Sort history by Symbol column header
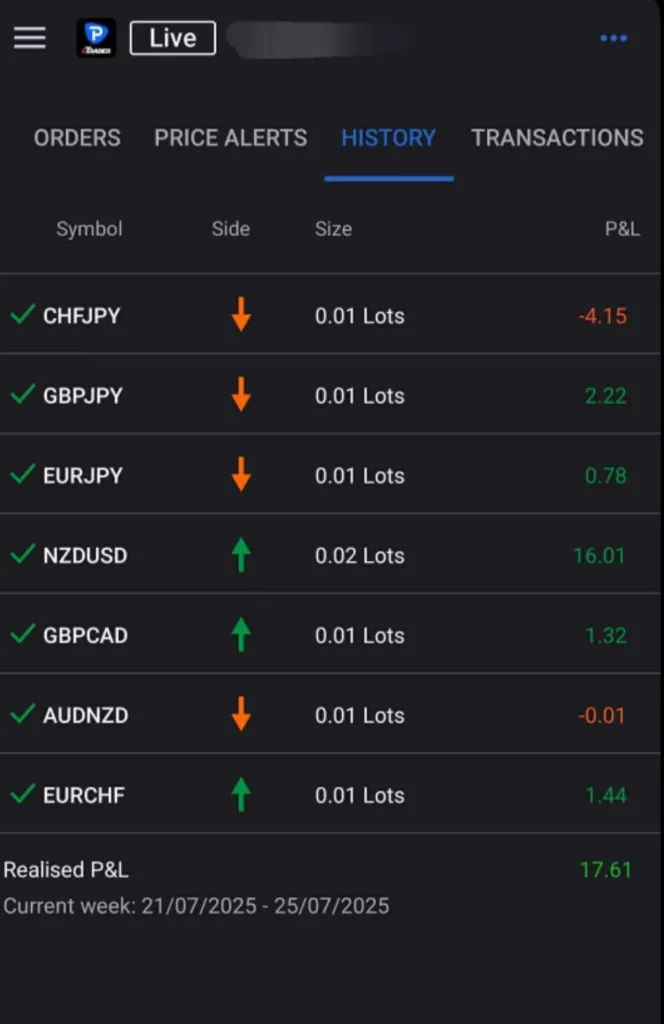 89,229
